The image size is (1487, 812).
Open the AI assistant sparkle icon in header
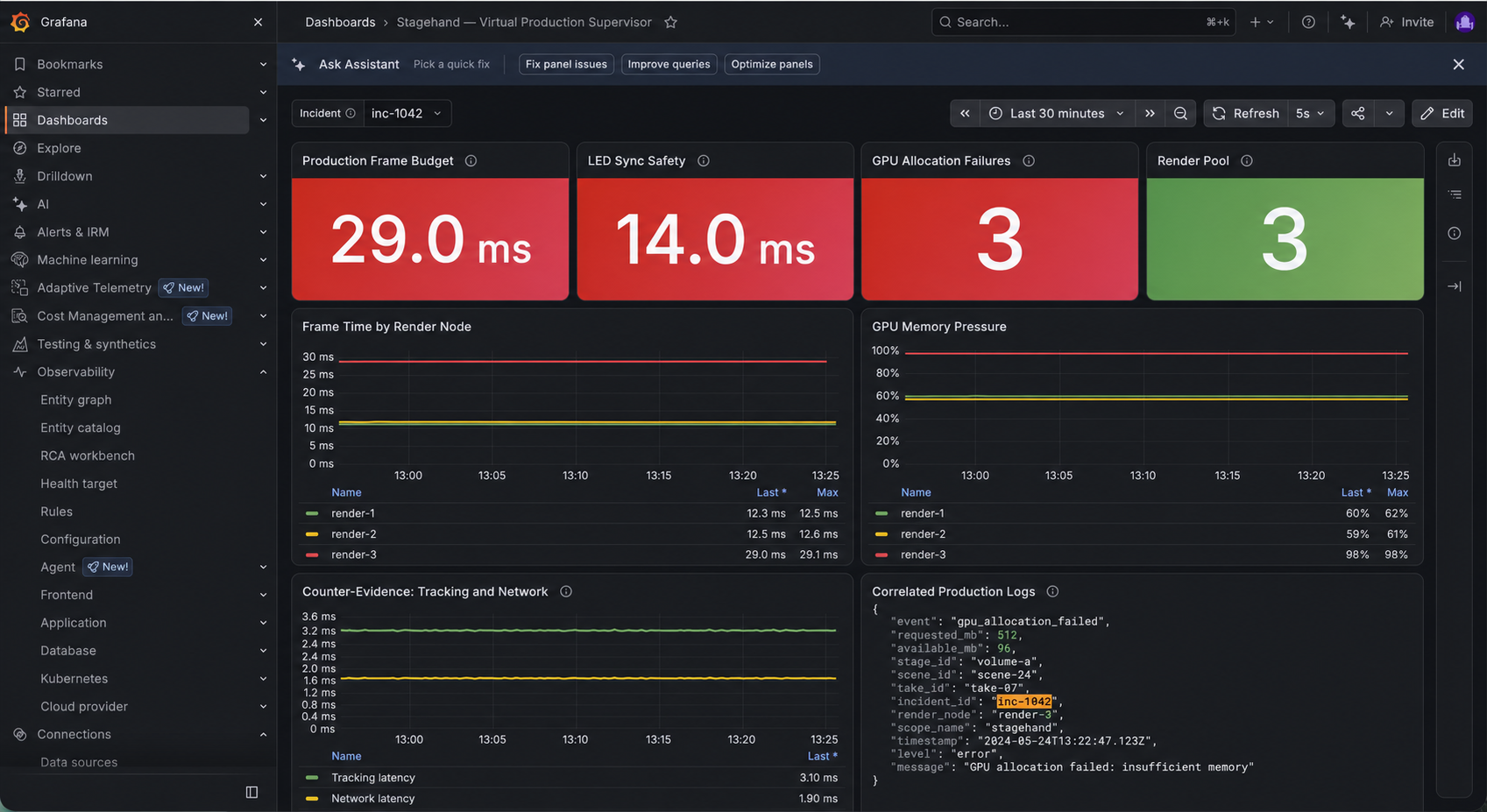tap(1348, 22)
